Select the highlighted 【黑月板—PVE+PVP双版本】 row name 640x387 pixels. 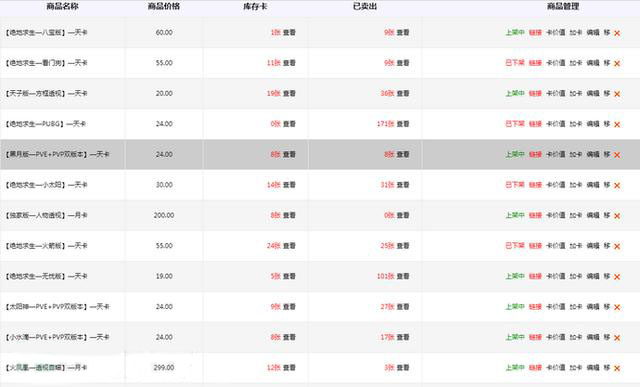point(57,154)
